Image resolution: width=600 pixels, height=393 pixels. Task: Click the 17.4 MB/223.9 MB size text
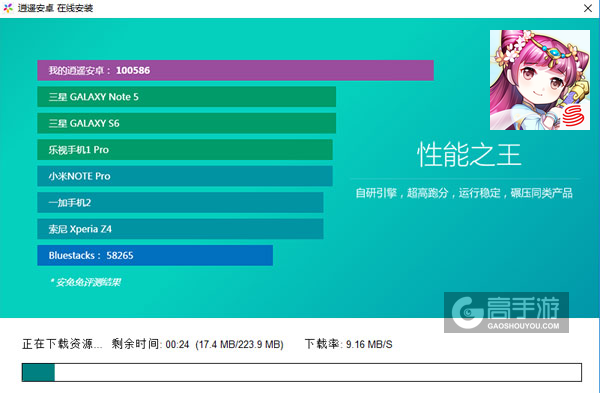click(x=240, y=344)
